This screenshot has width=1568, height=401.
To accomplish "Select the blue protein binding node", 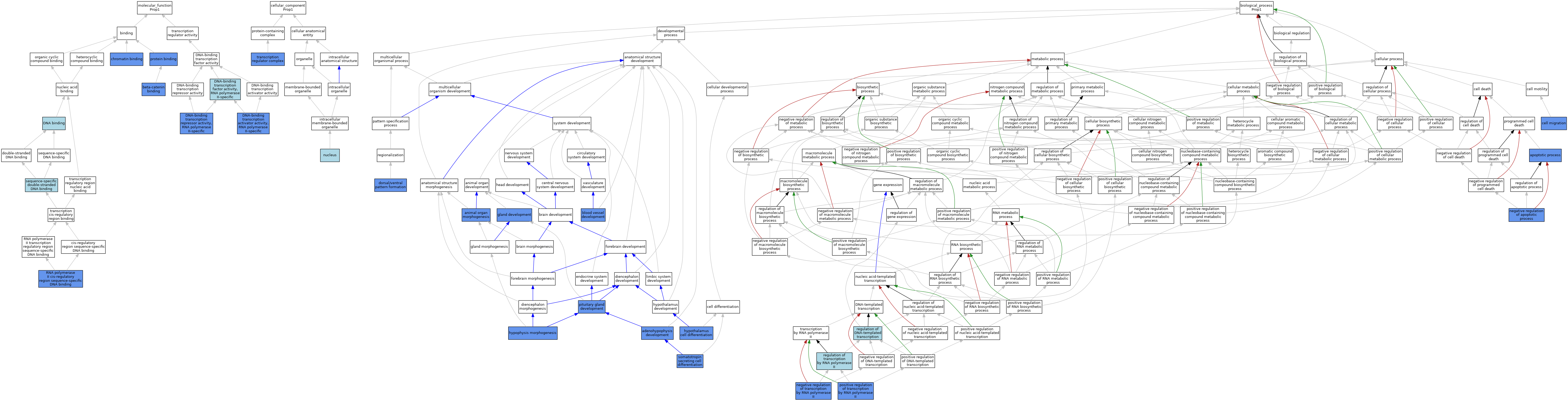I will 163,59.
